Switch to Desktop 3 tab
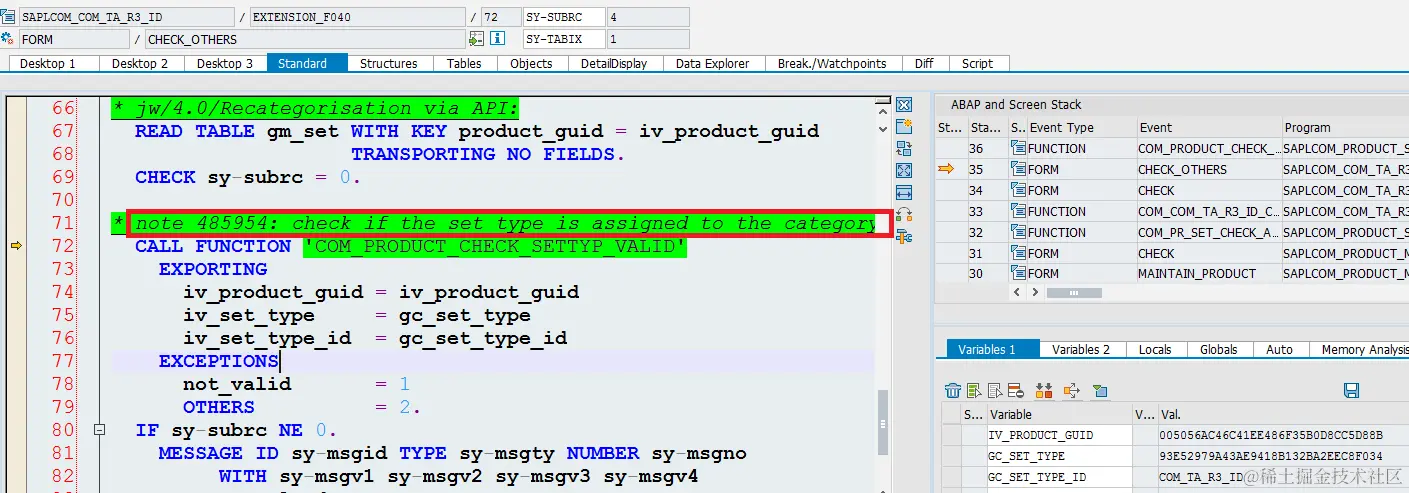Screen dimensions: 1409x493 [225, 63]
